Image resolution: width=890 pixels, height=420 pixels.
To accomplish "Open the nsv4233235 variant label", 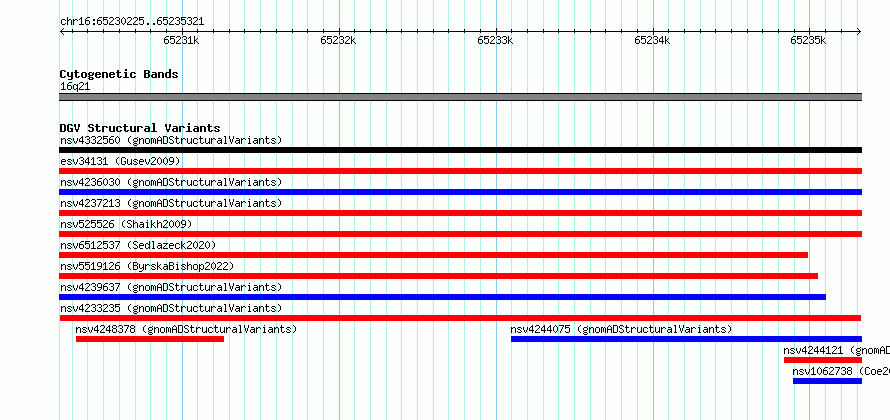I will (x=171, y=309).
